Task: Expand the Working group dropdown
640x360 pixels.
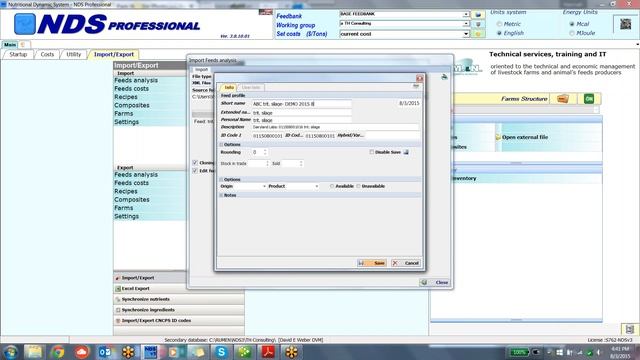Action: click(466, 24)
